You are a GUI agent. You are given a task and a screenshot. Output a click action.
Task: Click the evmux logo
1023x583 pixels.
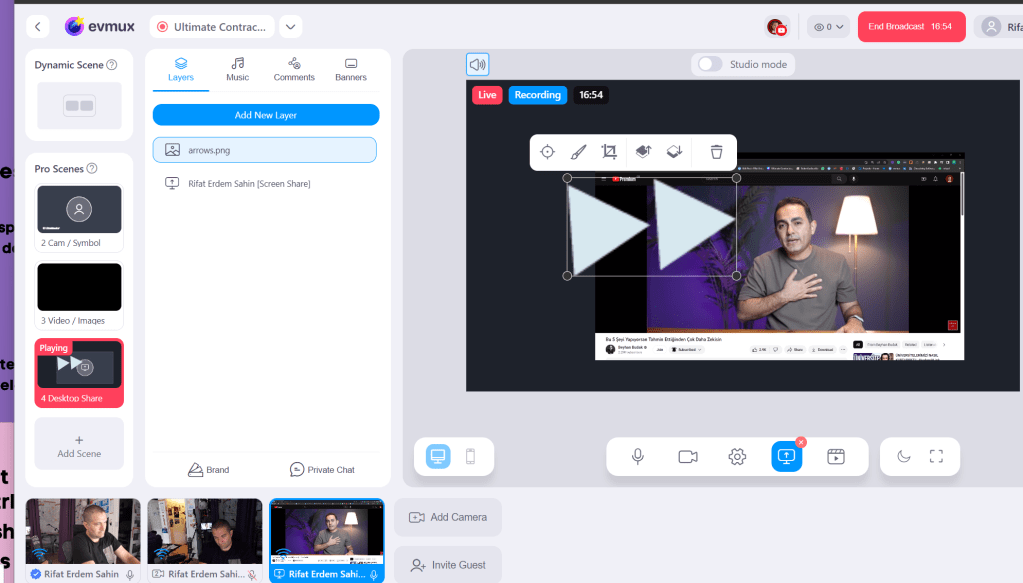[x=100, y=27]
